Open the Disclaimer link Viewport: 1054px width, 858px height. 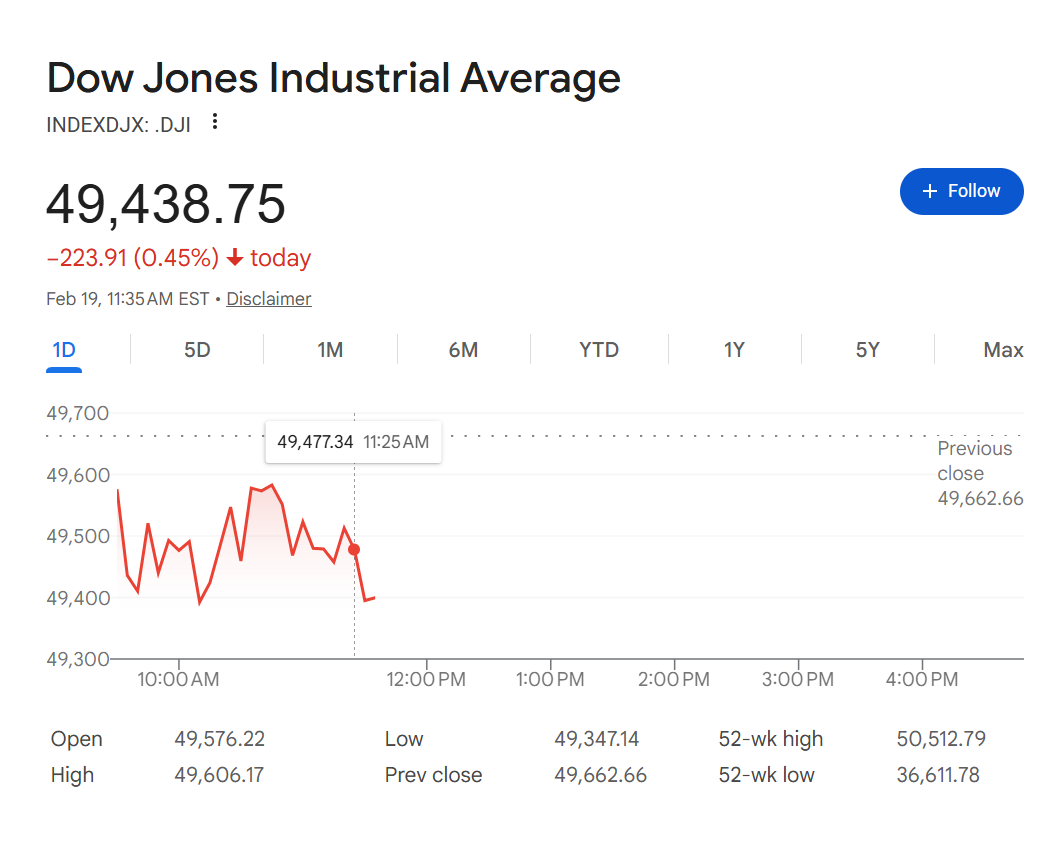point(268,299)
